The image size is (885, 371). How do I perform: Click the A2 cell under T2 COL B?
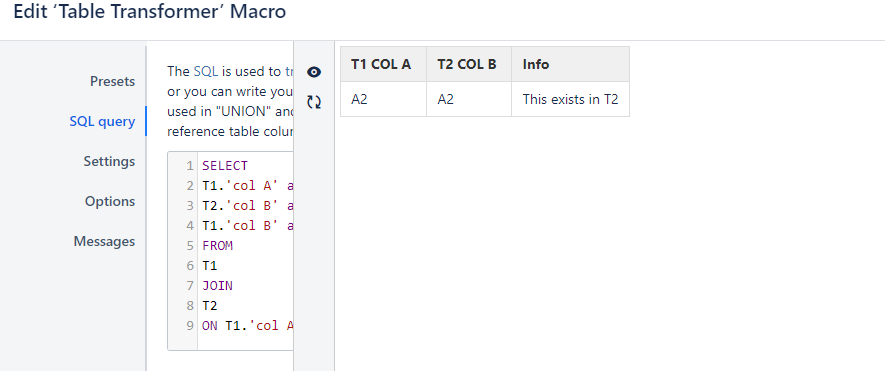pos(469,99)
